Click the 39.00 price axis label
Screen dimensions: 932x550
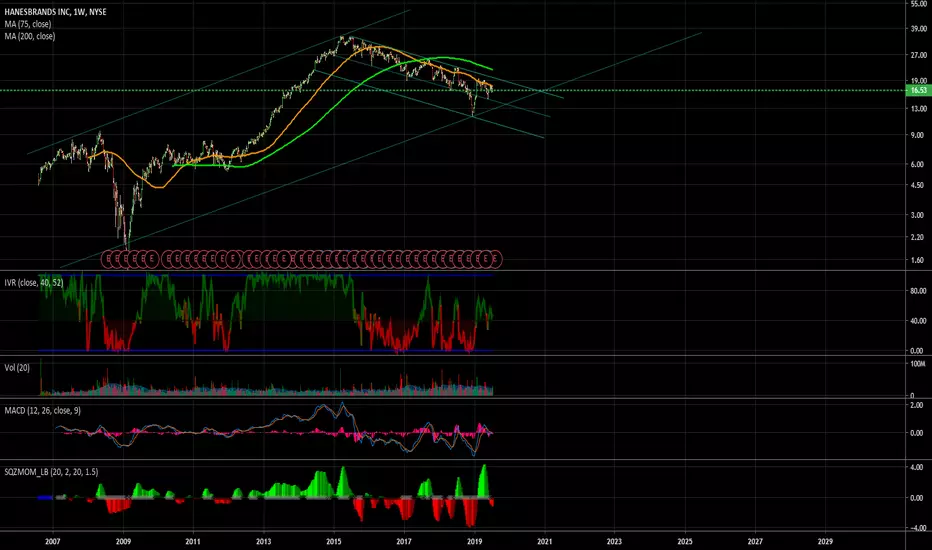click(918, 29)
